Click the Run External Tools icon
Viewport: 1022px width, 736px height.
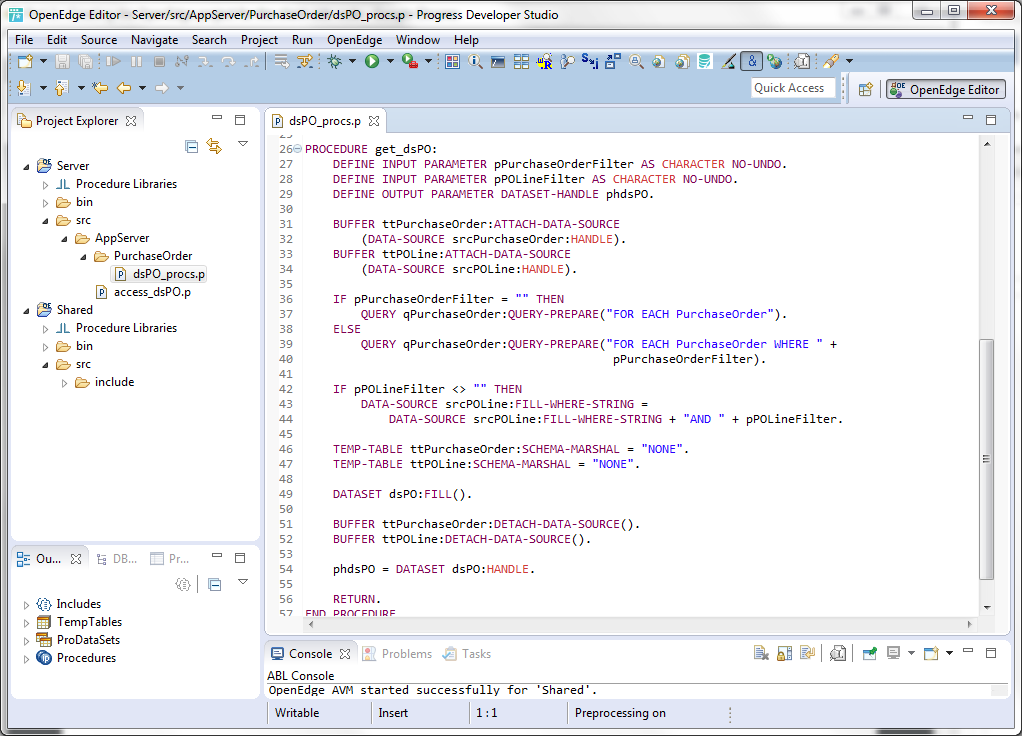pos(410,61)
